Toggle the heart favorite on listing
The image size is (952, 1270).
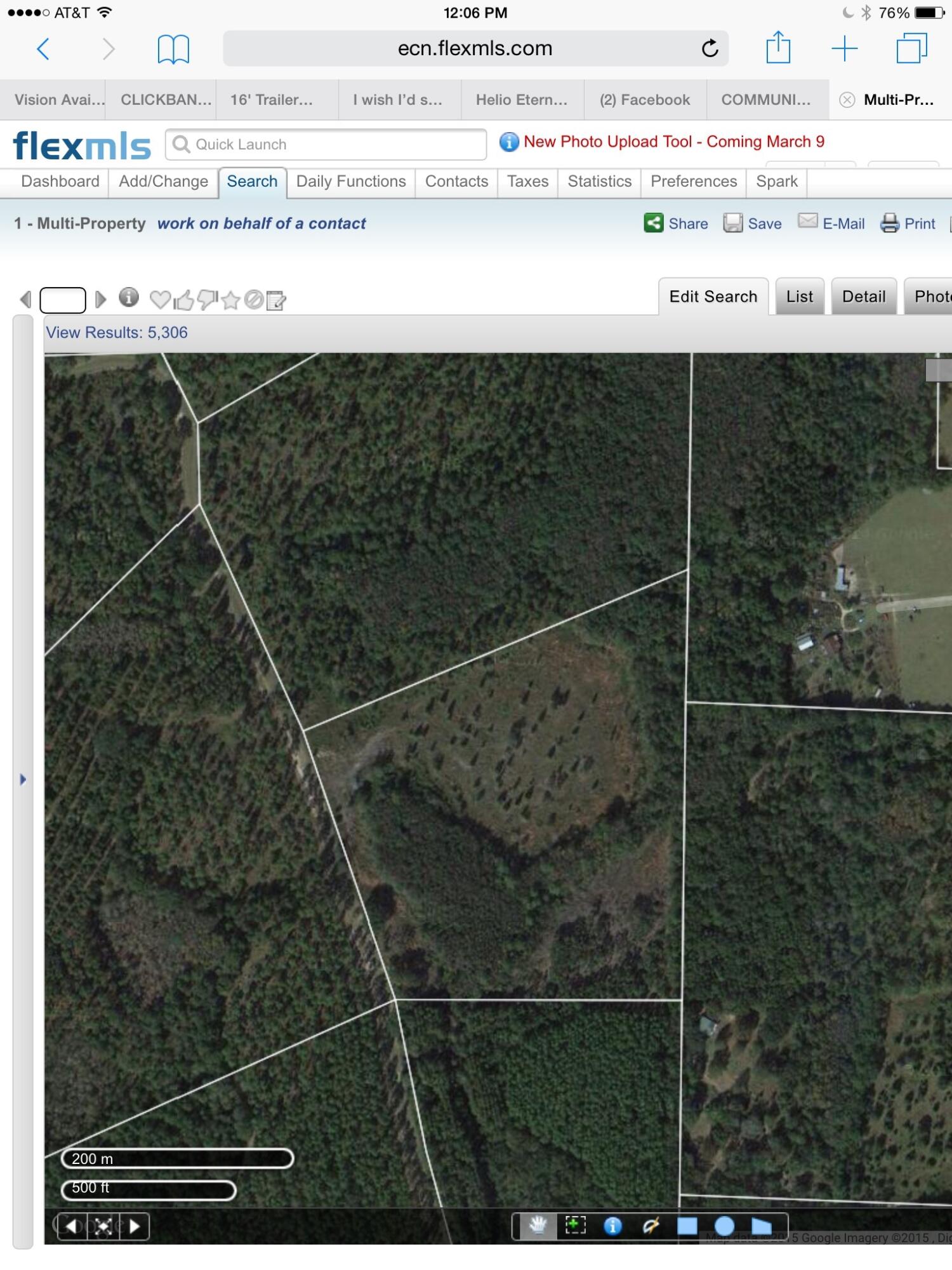160,299
